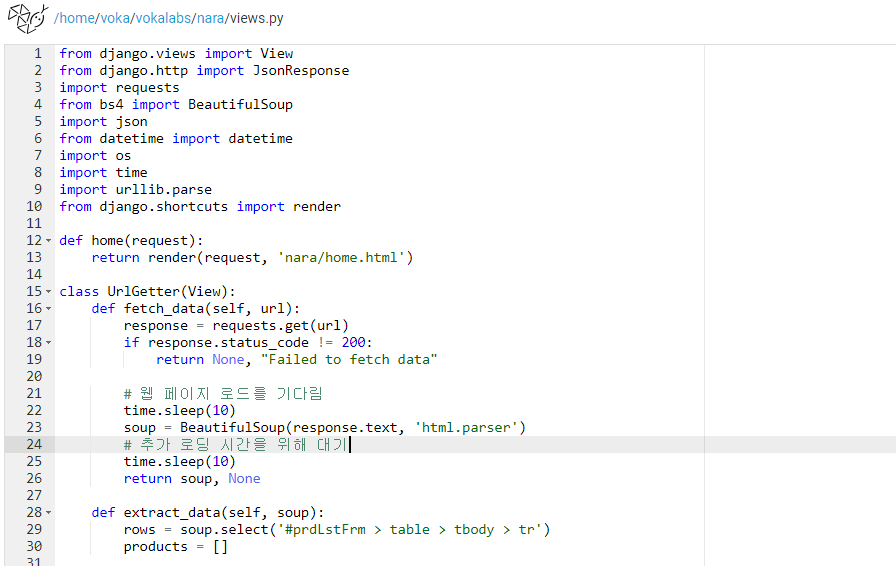The height and width of the screenshot is (566, 896).
Task: Click 'urllib.parse' on line 9
Action: pos(163,190)
